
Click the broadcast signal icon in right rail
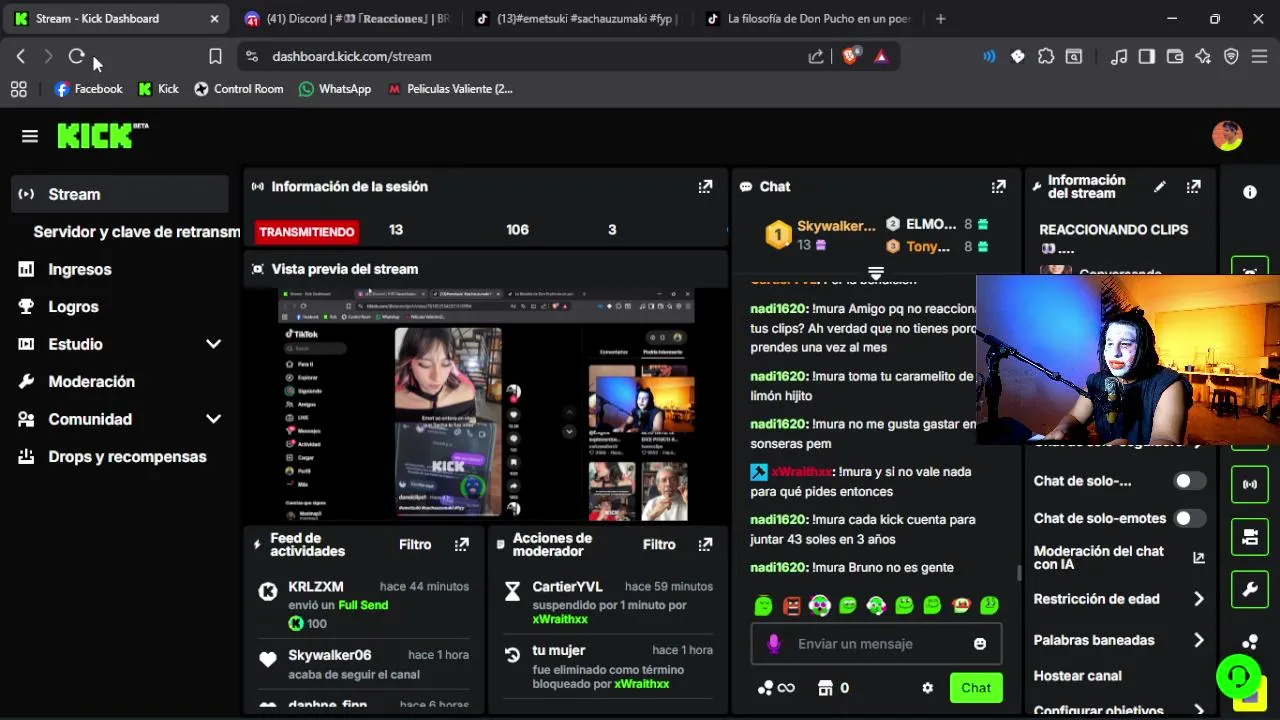[1250, 484]
